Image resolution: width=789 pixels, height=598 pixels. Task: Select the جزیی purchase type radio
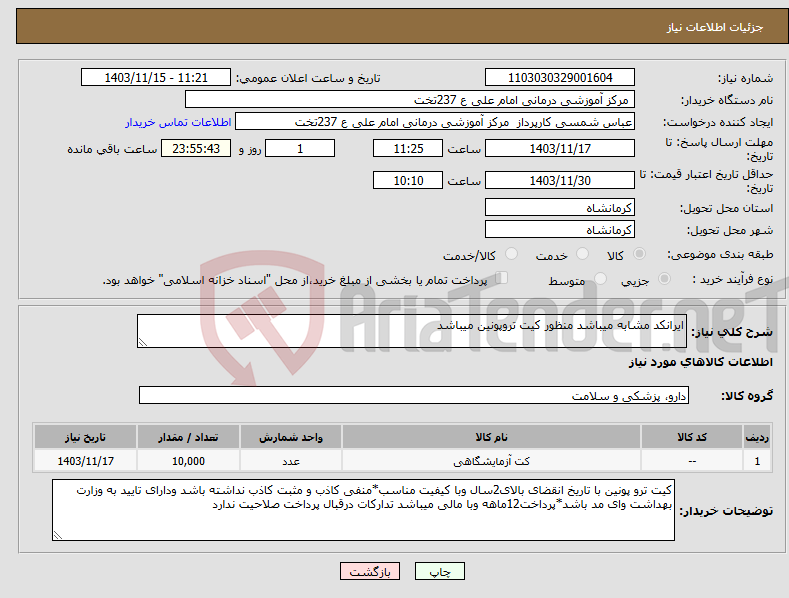click(664, 278)
